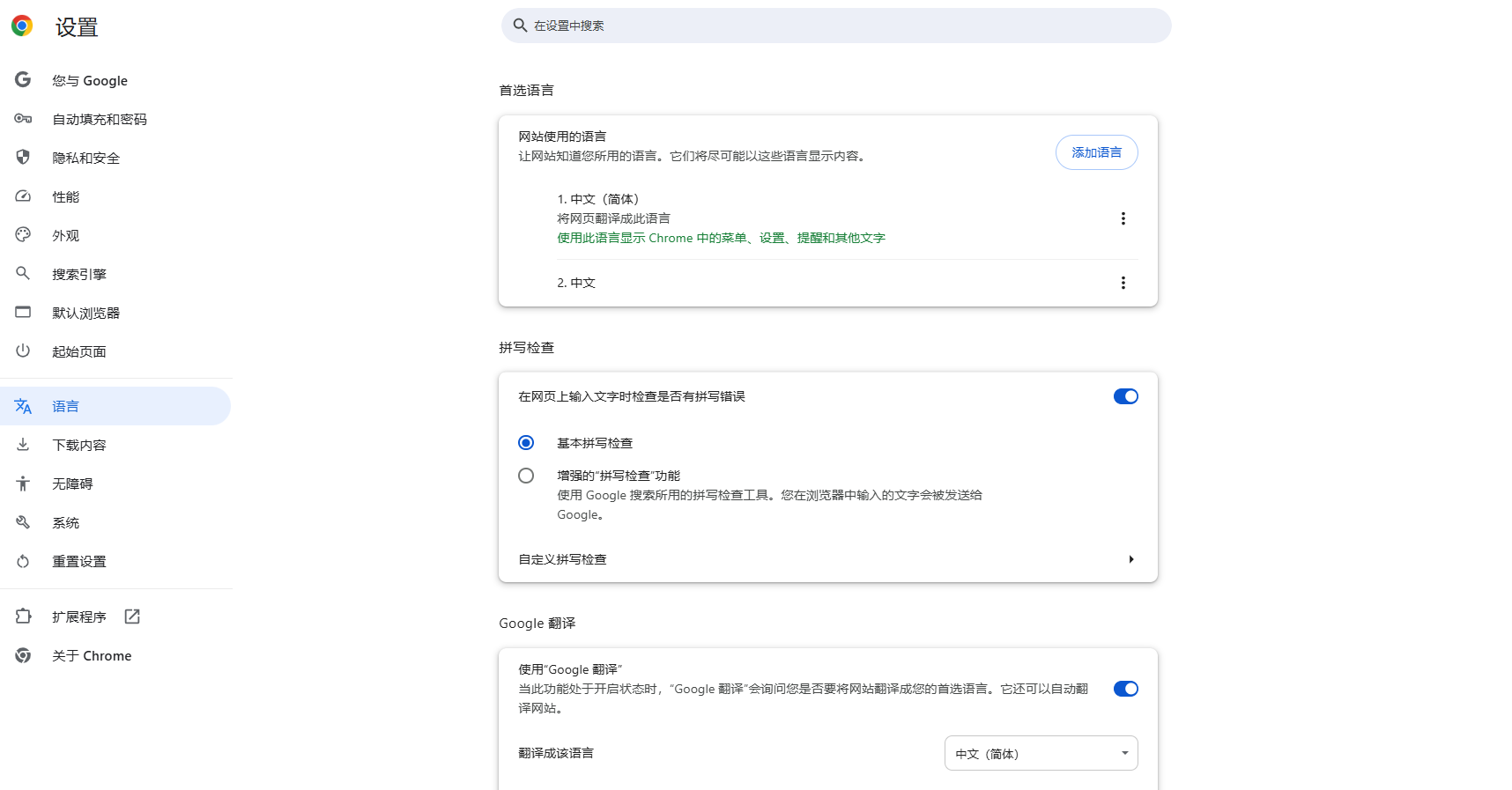
Task: Click the accessibility person icon
Action: tap(23, 484)
